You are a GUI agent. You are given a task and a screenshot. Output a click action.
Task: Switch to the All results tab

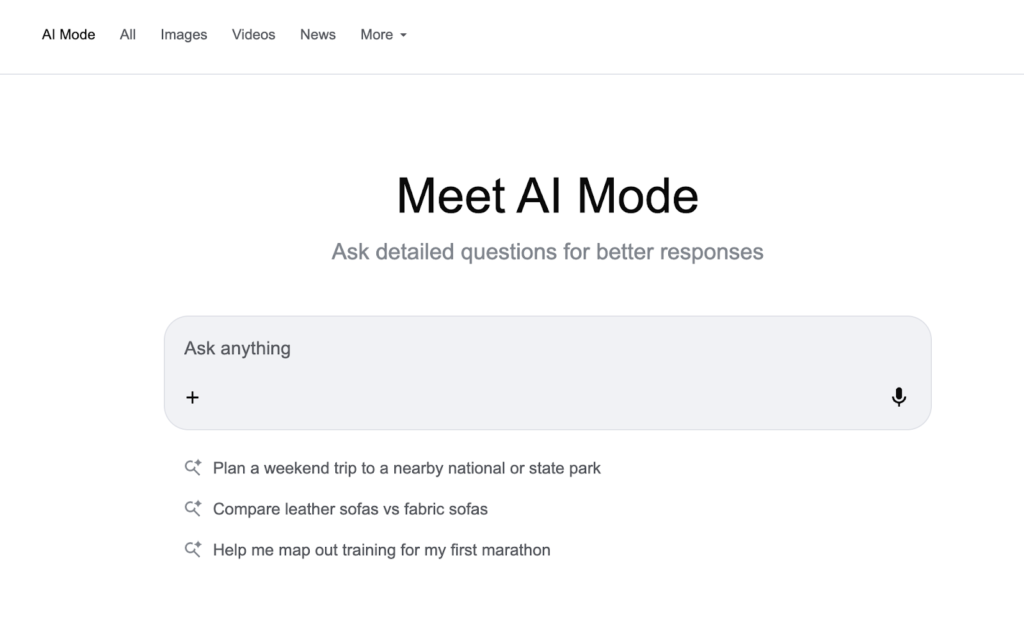(127, 34)
